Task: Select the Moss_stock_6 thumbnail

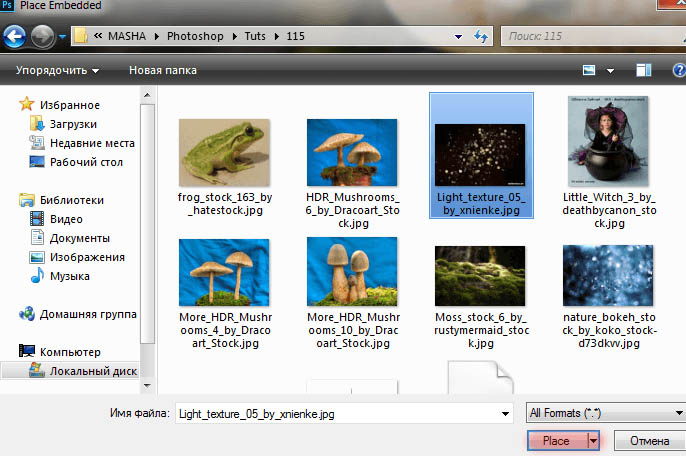Action: coord(480,276)
